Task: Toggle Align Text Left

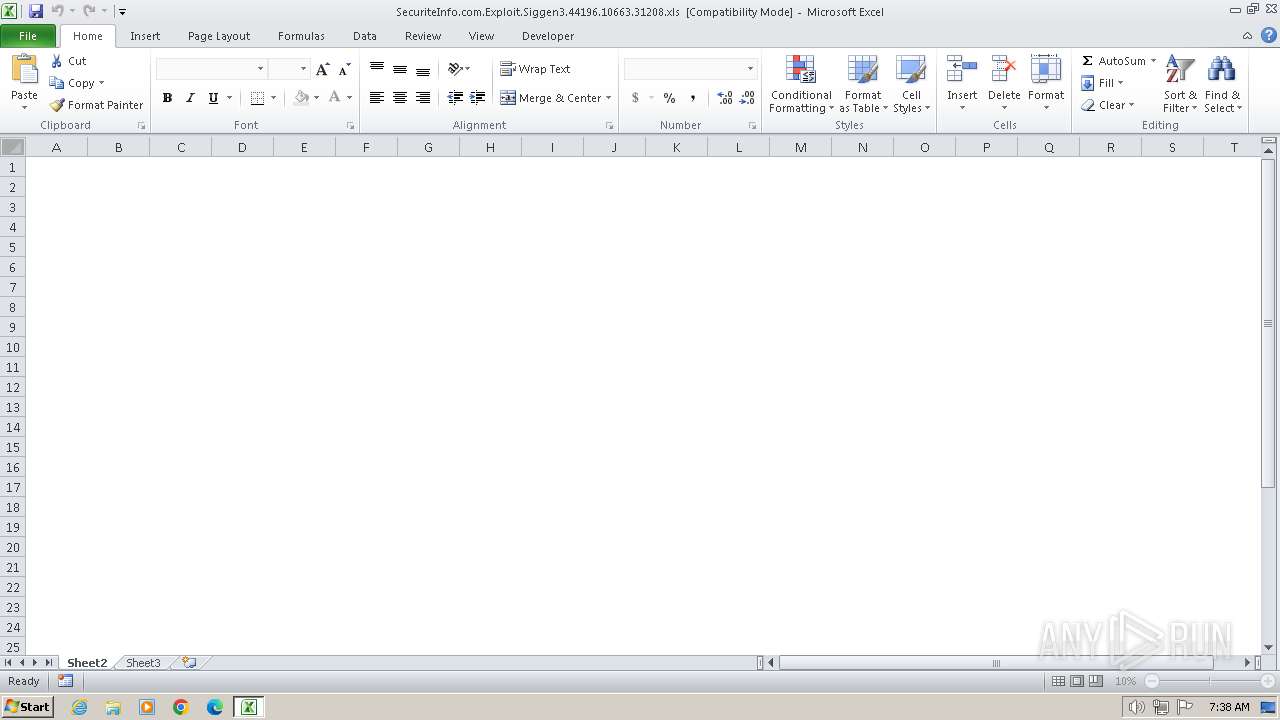Action: (x=377, y=98)
